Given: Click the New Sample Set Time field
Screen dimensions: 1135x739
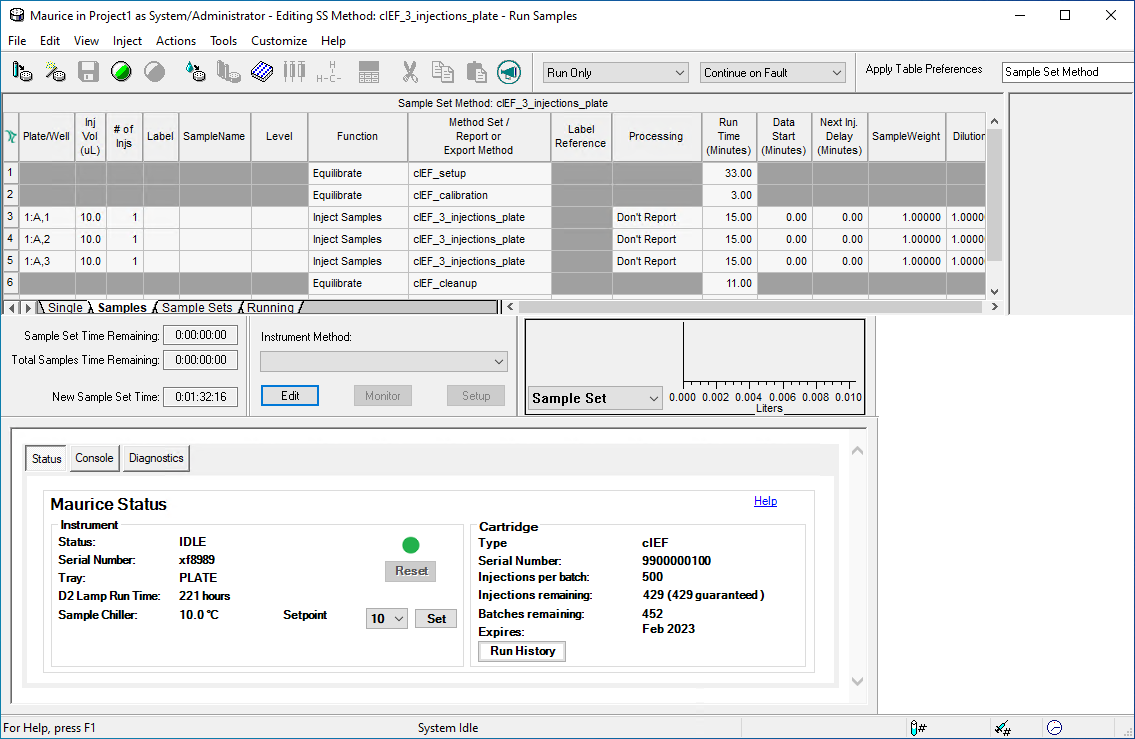Looking at the screenshot, I should pyautogui.click(x=201, y=397).
